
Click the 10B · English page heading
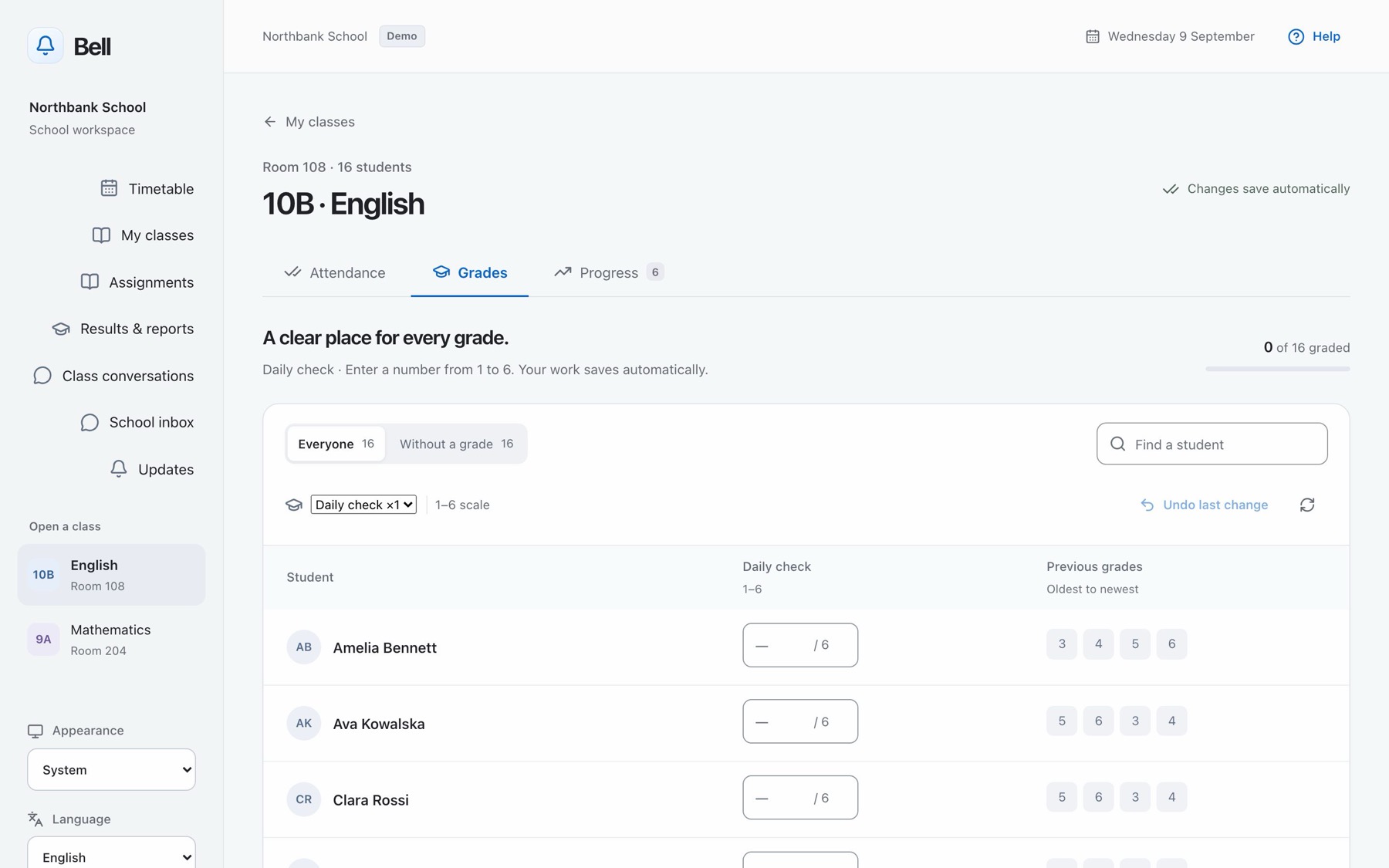click(343, 204)
